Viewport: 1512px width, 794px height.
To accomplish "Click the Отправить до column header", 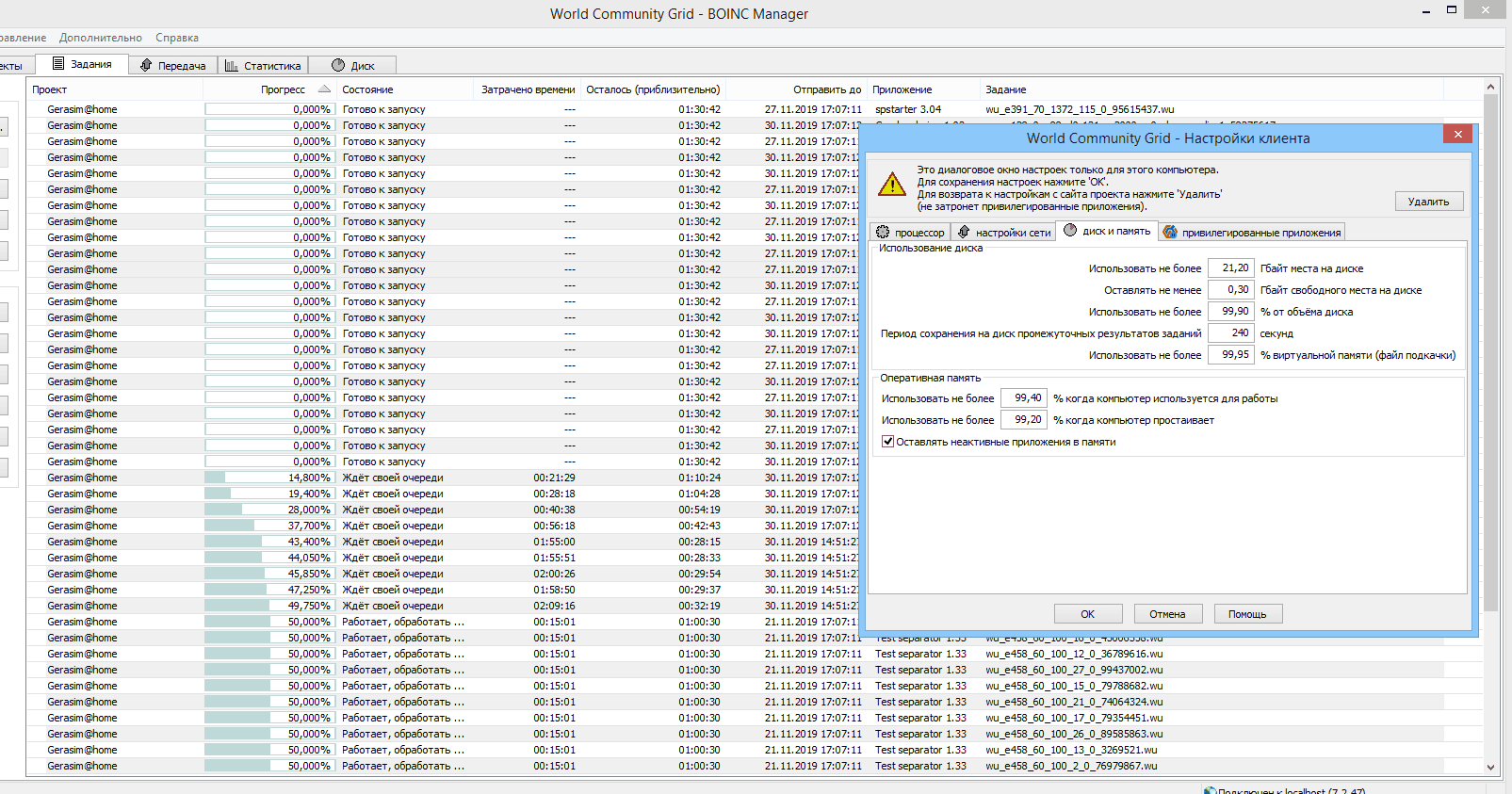I will tap(796, 89).
